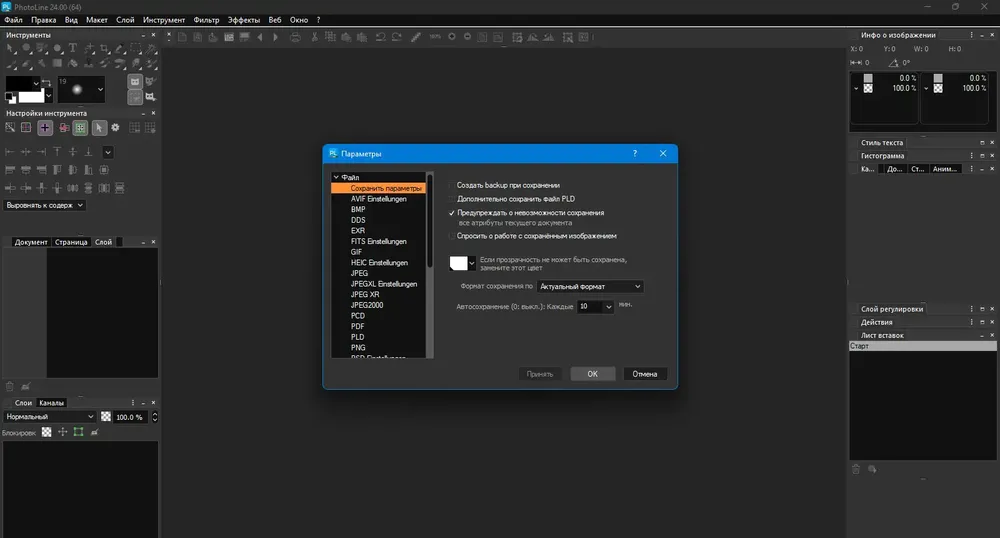Select the Crop tool in the toolbox
Image resolution: width=1000 pixels, height=538 pixels.
105,48
